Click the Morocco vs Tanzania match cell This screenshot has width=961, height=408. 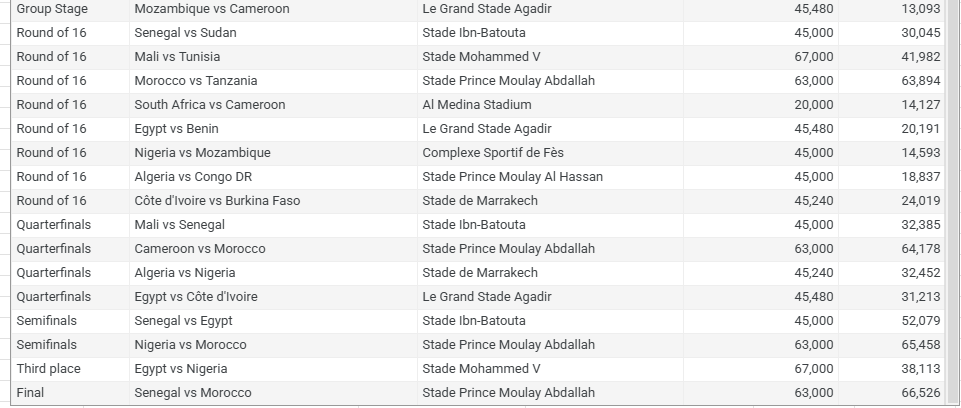196,81
